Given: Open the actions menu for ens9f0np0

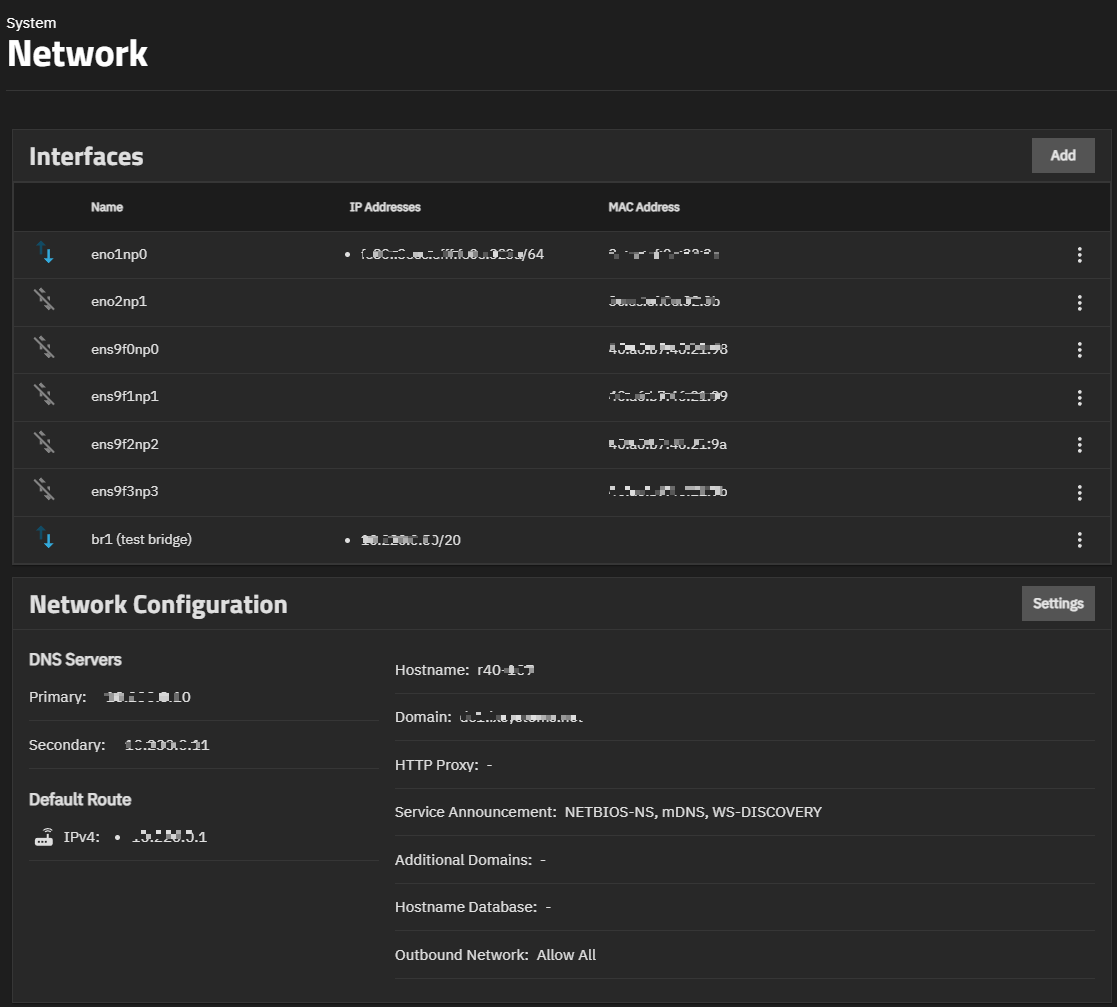Looking at the screenshot, I should pos(1080,349).
